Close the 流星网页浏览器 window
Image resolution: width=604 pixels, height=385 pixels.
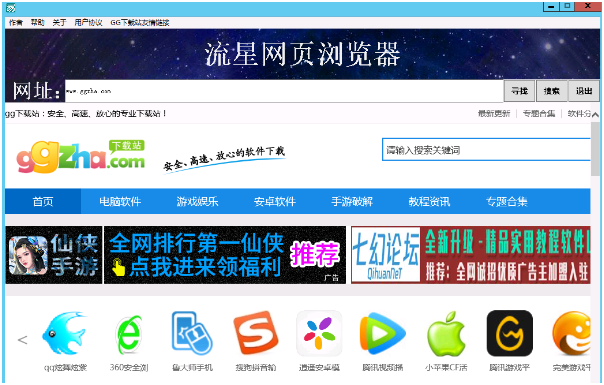pyautogui.click(x=588, y=6)
